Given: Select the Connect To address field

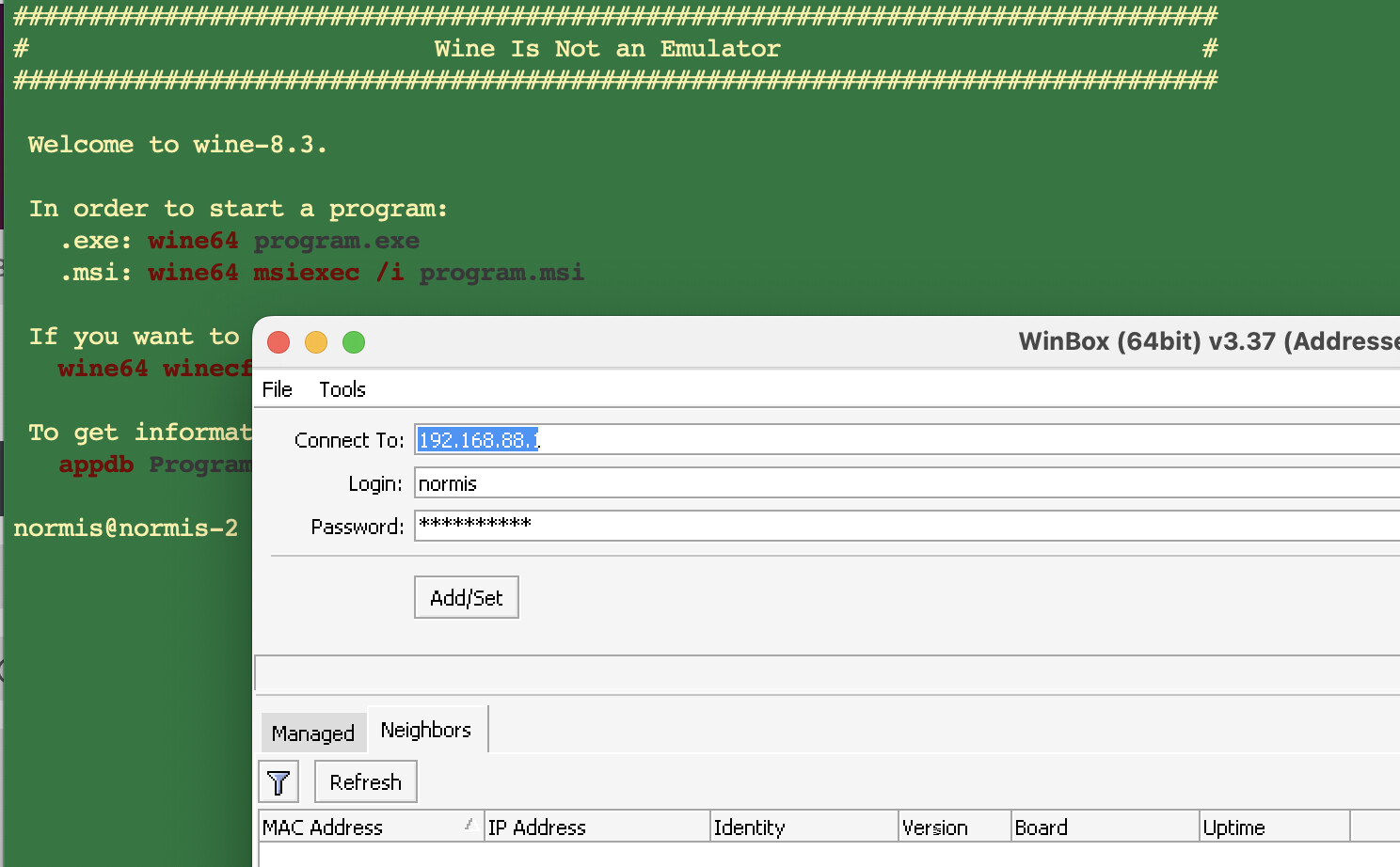Looking at the screenshot, I should (659, 439).
